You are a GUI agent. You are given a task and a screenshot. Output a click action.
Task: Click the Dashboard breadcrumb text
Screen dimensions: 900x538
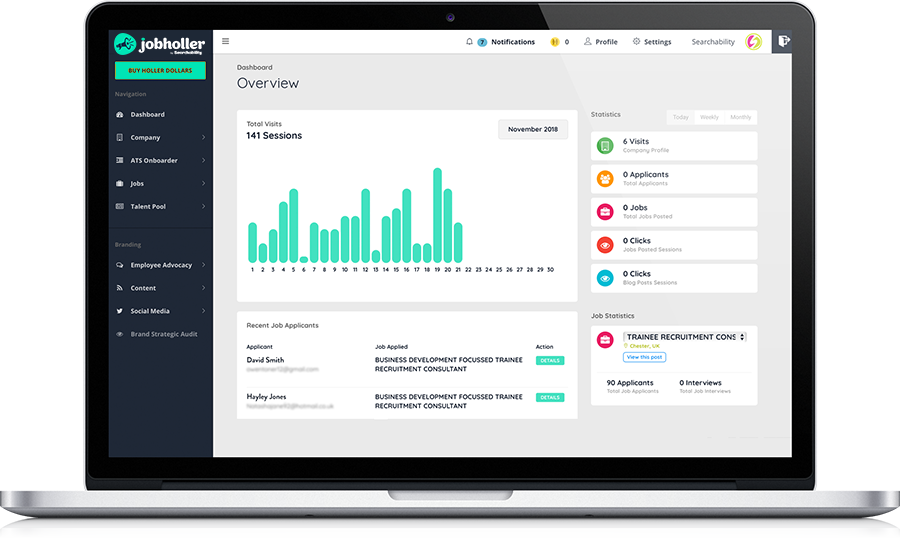[x=254, y=67]
